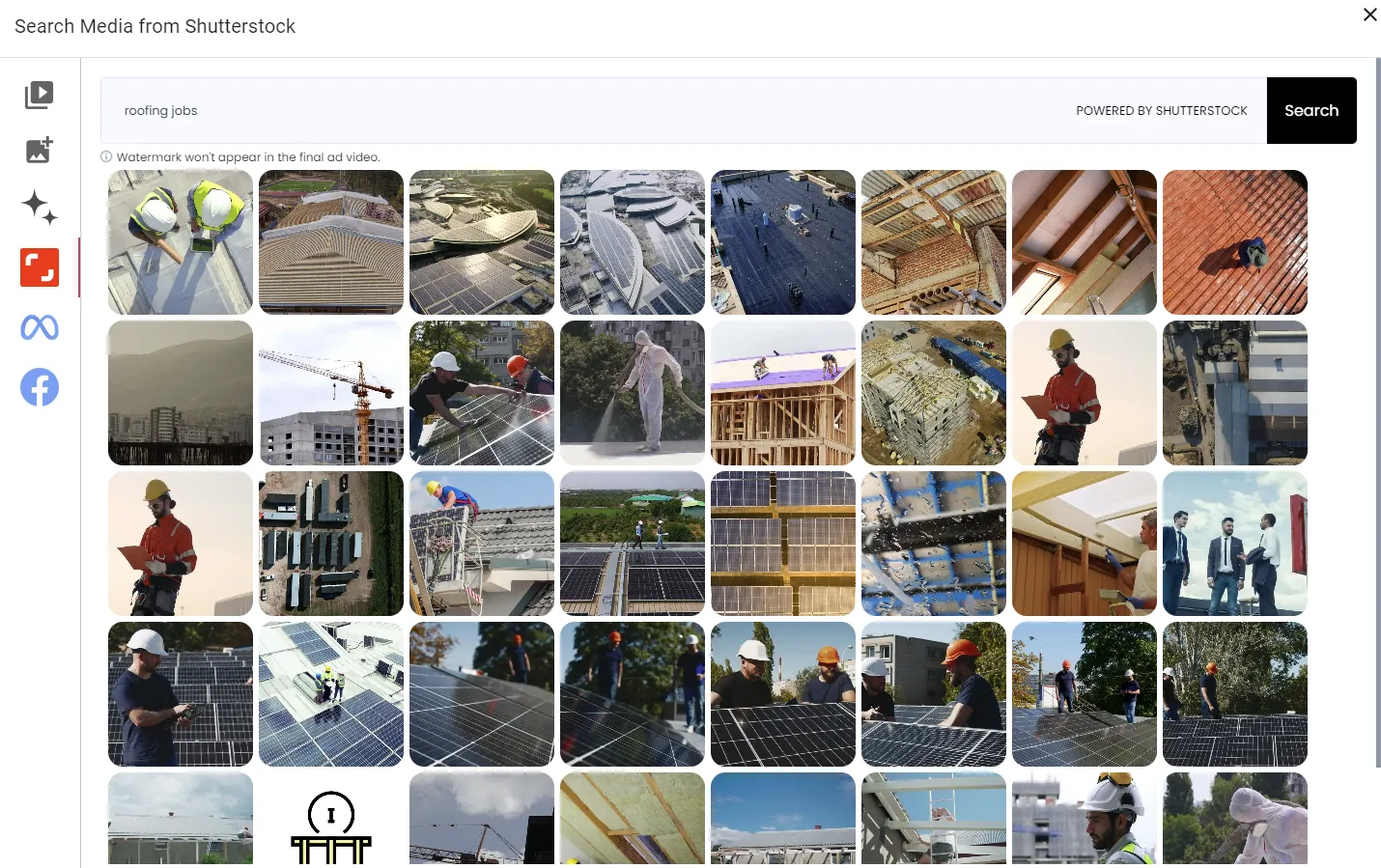Choose the three businessmen in suits thumbnail
Screen dimensions: 1381x868
1235,544
